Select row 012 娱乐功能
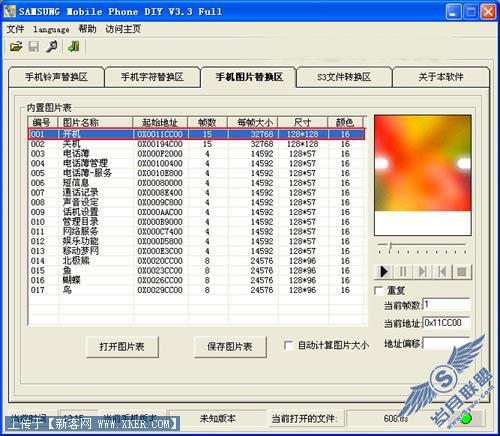 tap(197, 241)
